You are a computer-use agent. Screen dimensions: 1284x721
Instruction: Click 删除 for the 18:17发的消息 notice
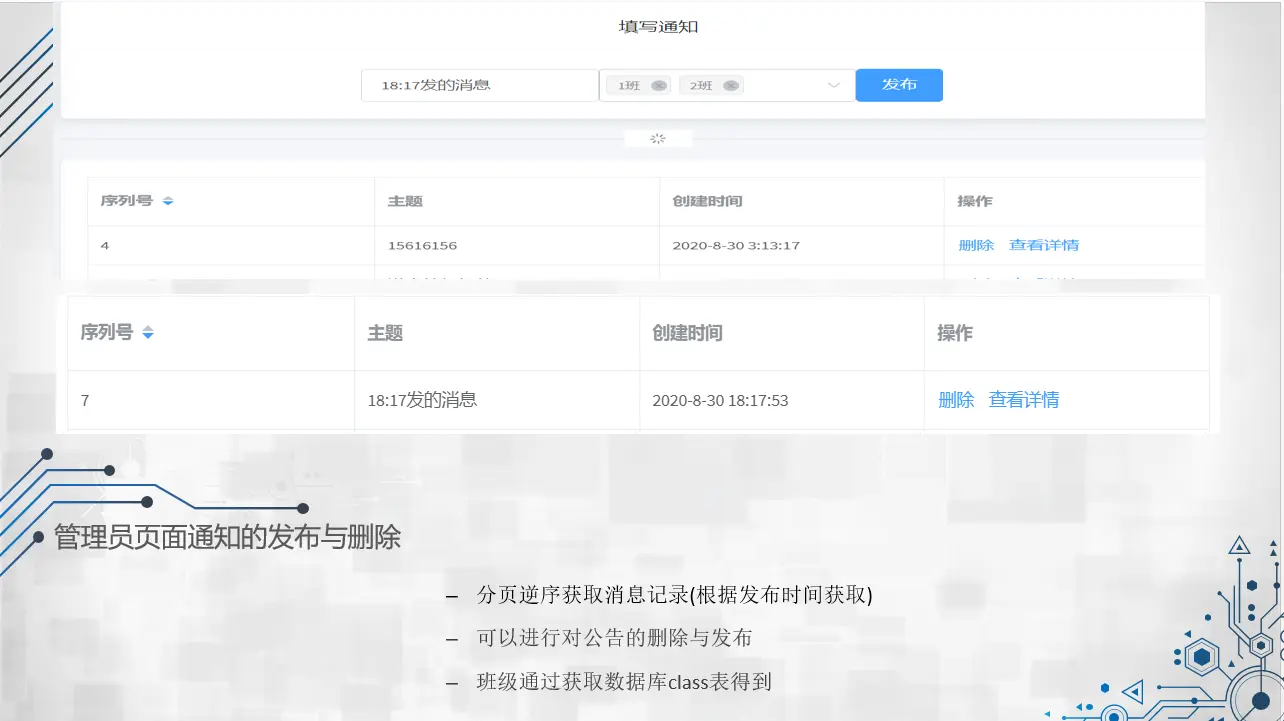click(x=956, y=400)
